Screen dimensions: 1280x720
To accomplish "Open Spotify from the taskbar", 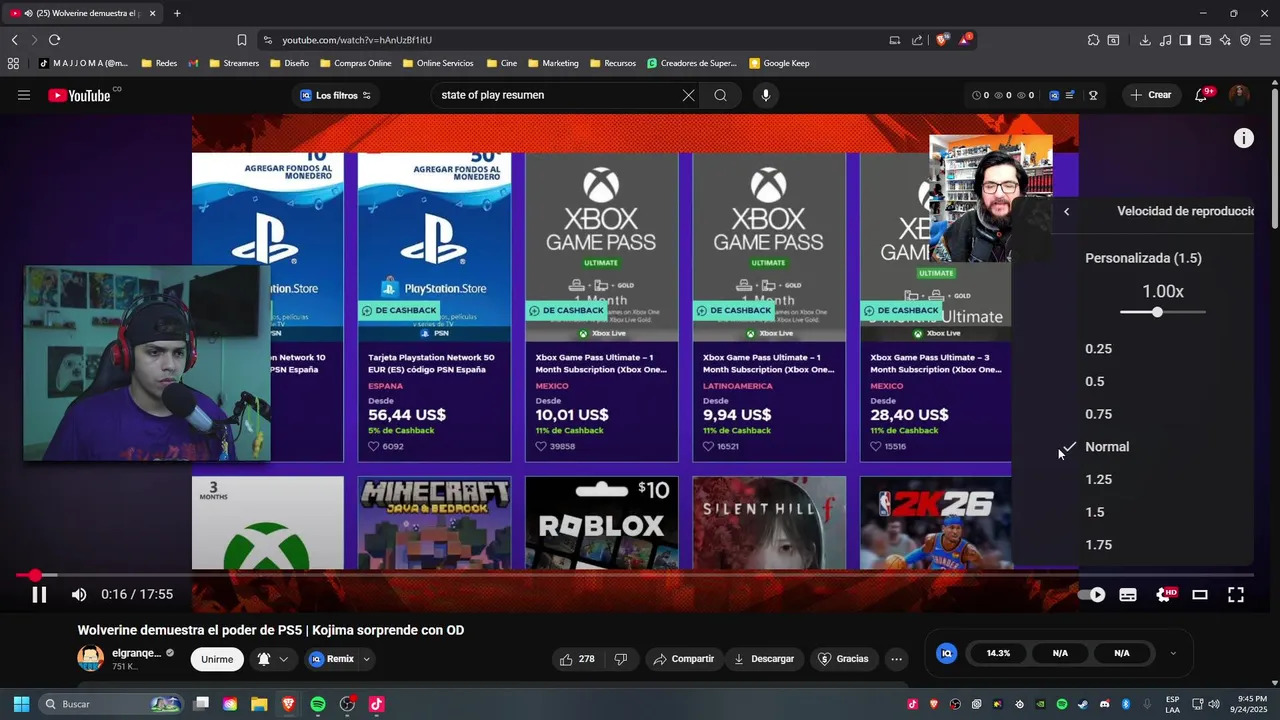I will tap(318, 704).
